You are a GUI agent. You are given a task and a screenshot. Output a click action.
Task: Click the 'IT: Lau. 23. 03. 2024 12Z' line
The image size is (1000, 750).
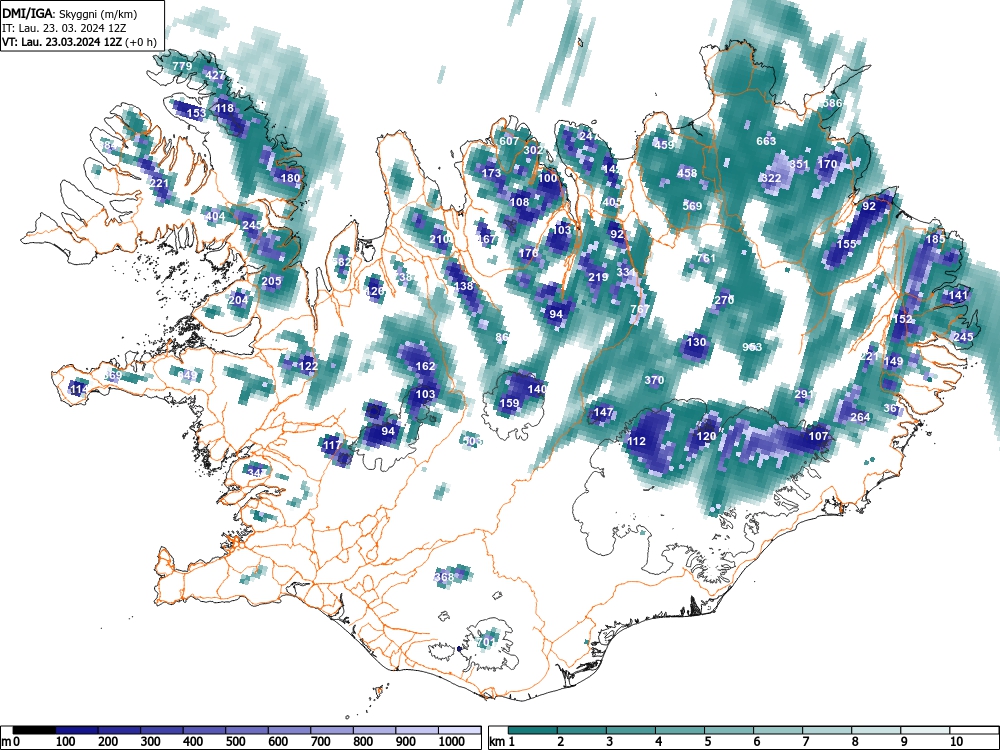coord(64,28)
